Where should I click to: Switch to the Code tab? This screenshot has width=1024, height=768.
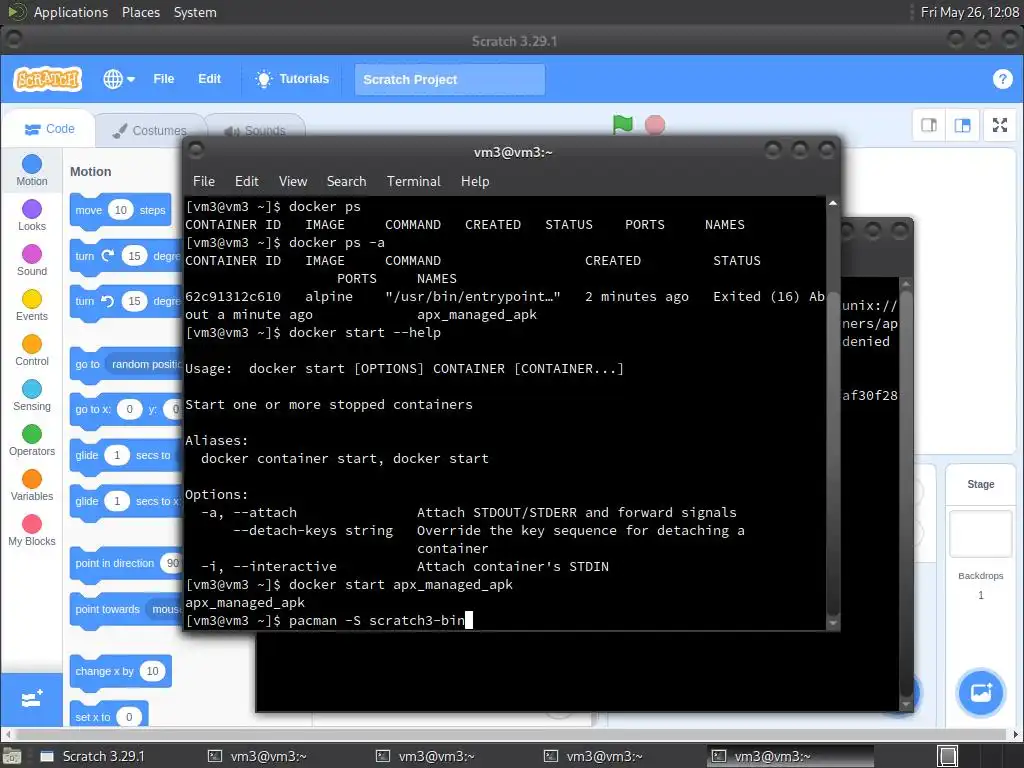pos(50,129)
